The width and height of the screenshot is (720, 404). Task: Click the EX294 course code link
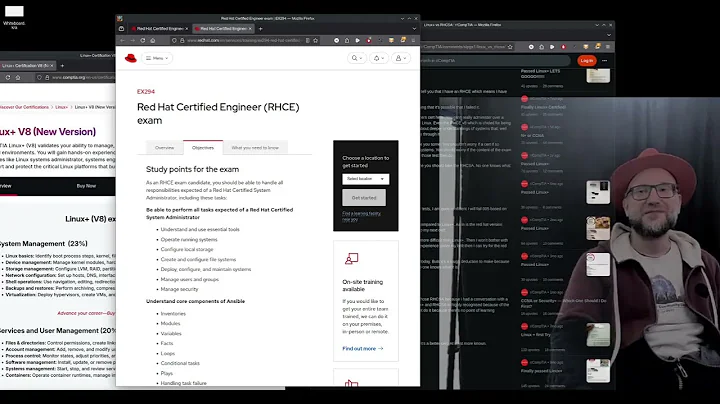[146, 91]
